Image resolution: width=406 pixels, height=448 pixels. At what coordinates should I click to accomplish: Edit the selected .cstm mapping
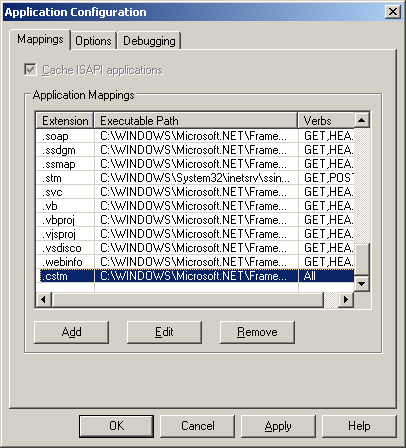tap(164, 332)
